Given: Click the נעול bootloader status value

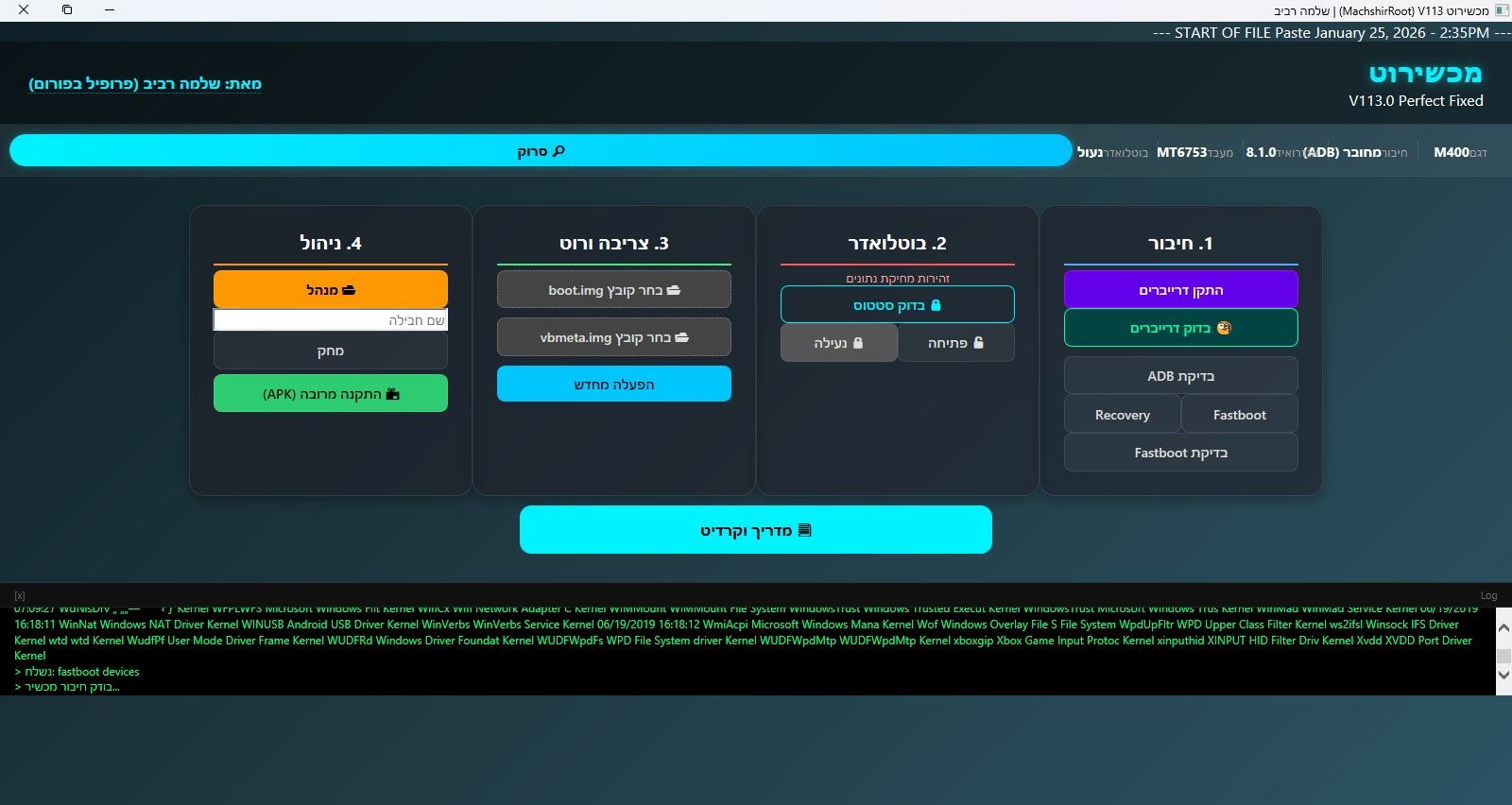Looking at the screenshot, I should pyautogui.click(x=1090, y=152).
